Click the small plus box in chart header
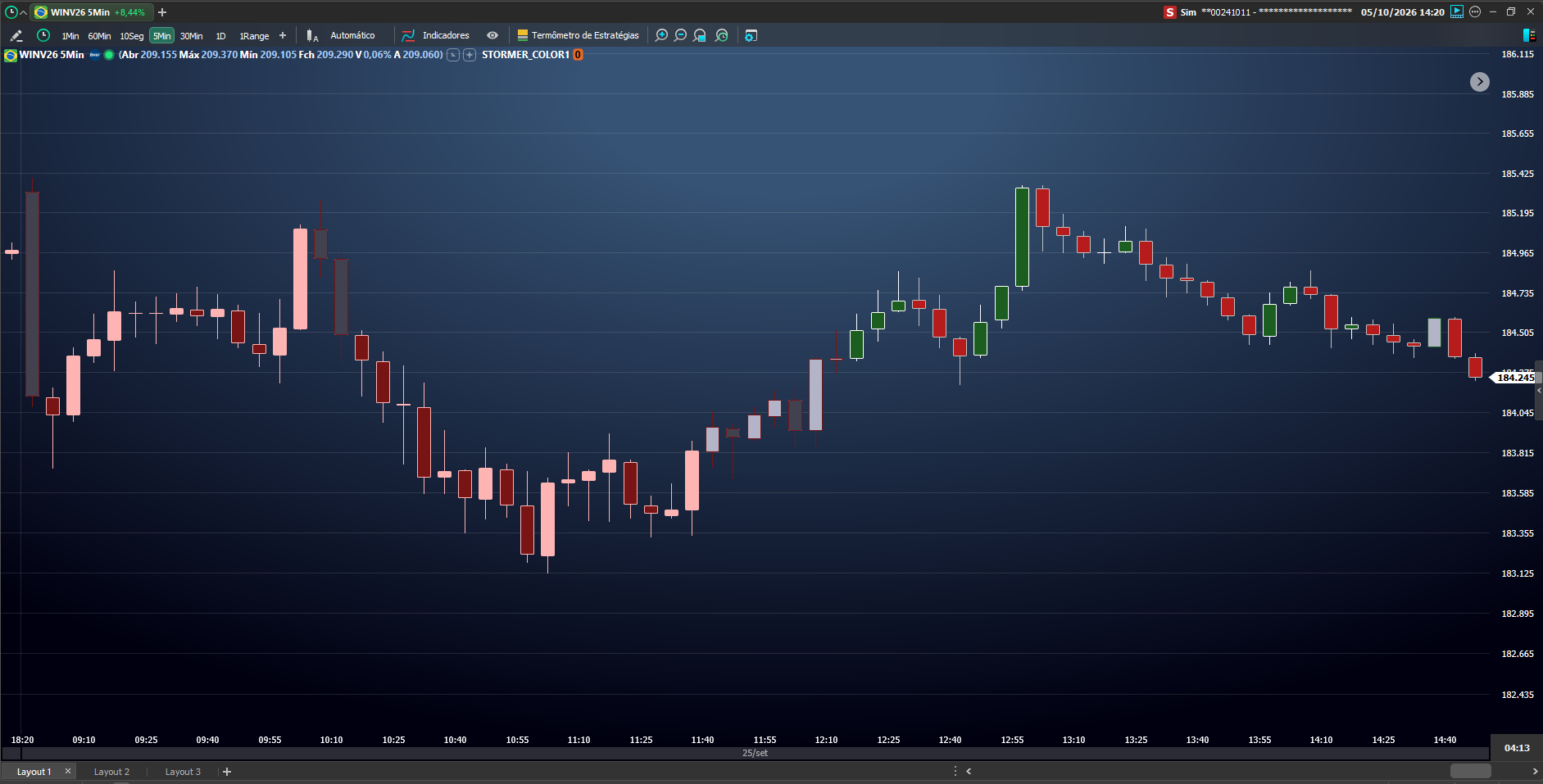1543x784 pixels. tap(470, 55)
